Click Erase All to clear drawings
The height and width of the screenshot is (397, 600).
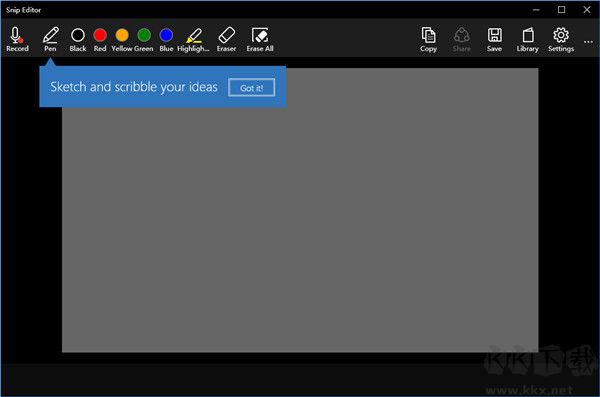(260, 39)
